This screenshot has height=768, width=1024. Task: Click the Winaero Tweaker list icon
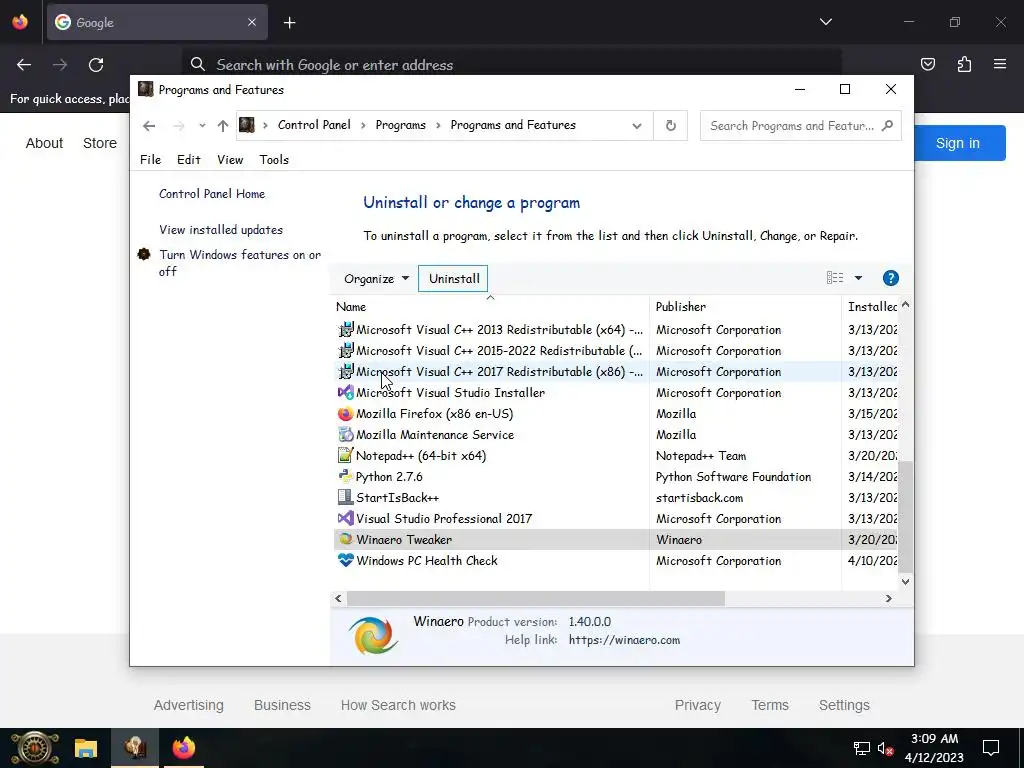point(345,539)
